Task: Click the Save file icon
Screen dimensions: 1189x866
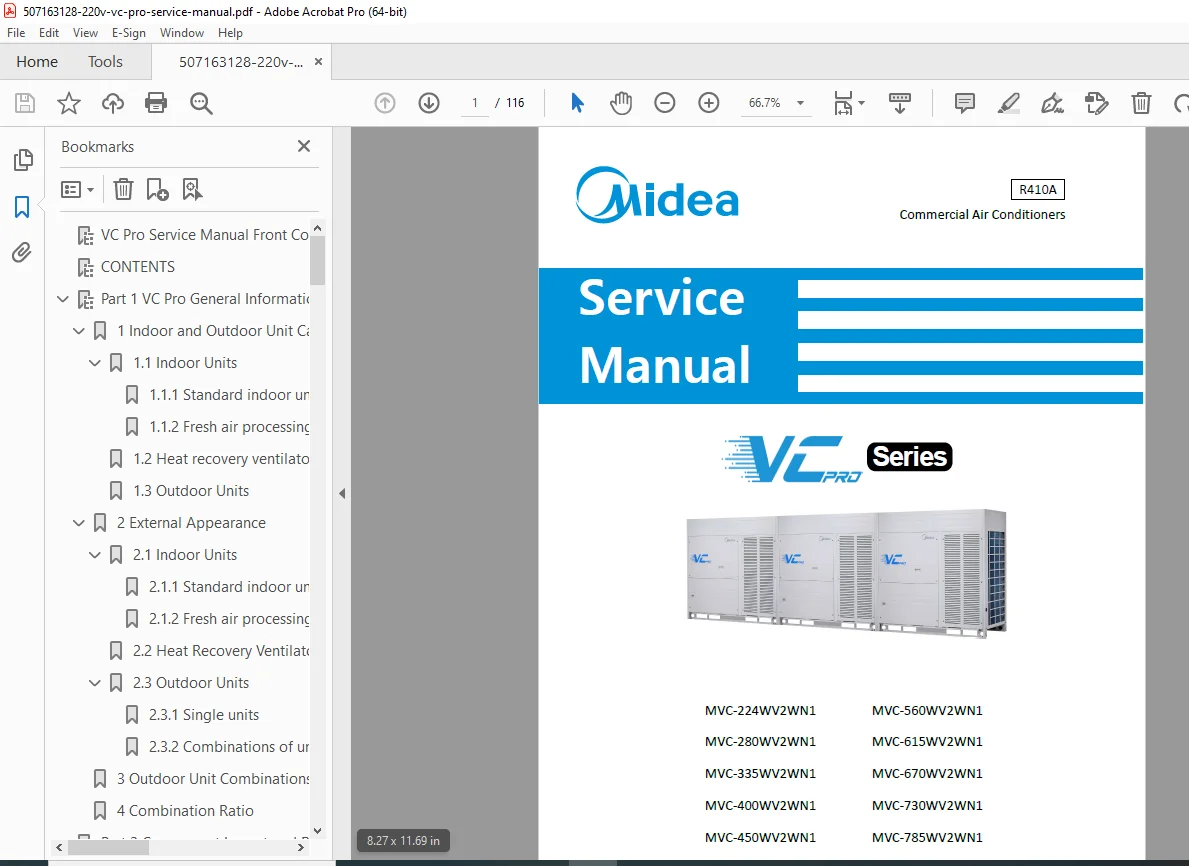Action: [x=25, y=103]
